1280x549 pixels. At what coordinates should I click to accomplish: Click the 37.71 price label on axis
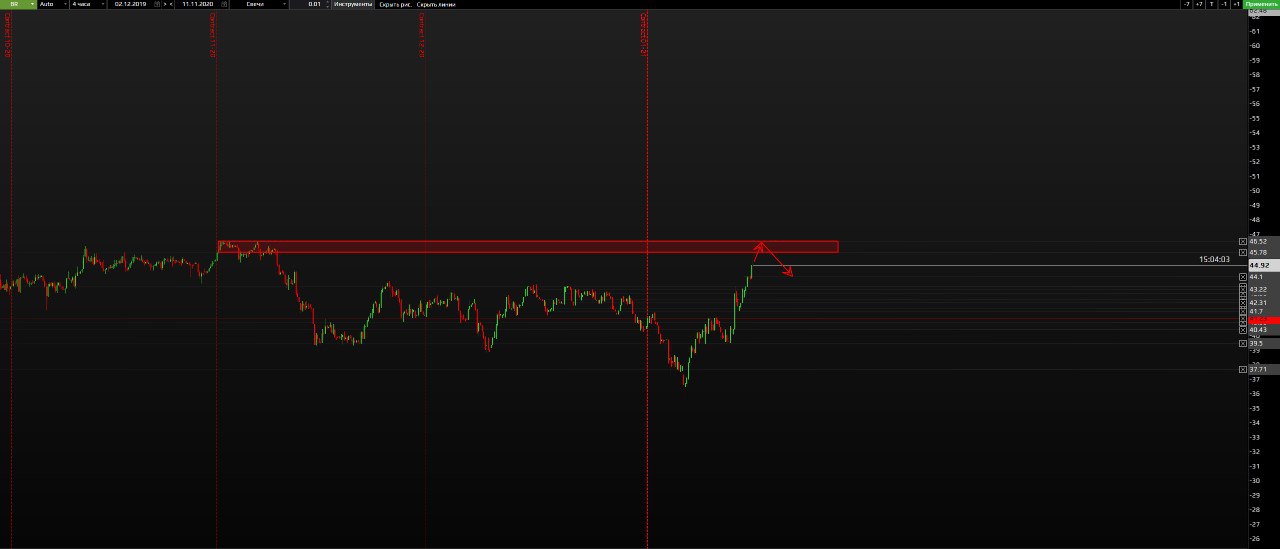[x=1264, y=369]
